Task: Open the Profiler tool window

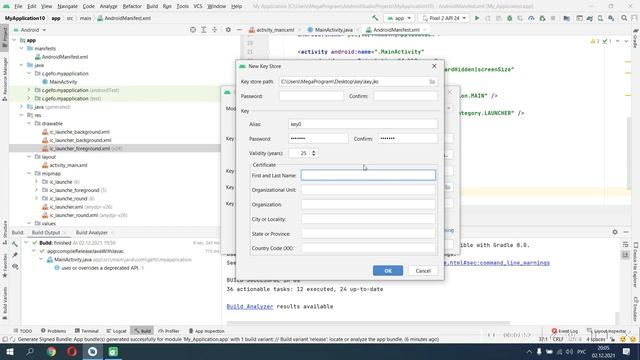Action: 169,331
